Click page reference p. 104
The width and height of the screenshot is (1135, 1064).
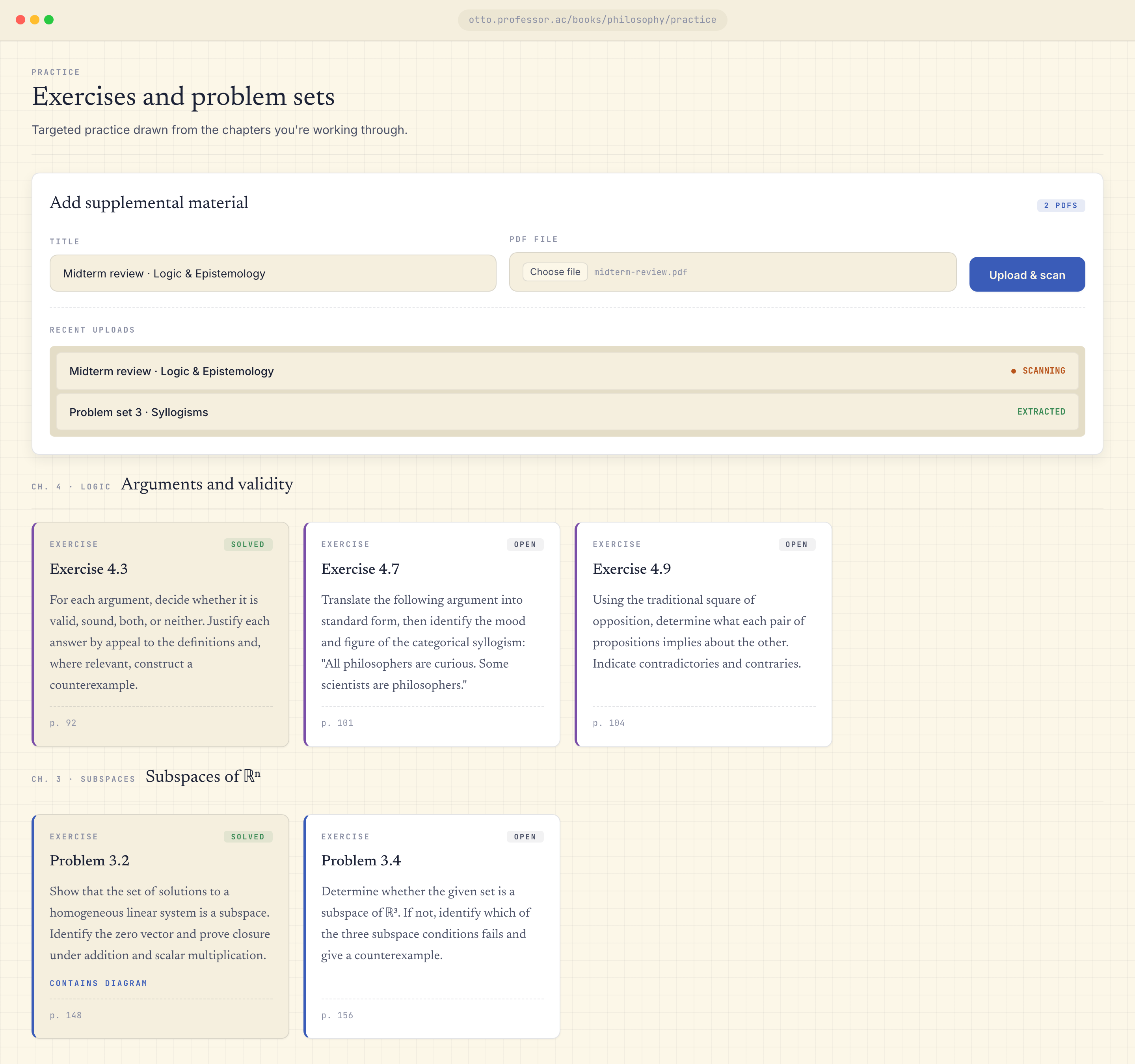click(x=608, y=723)
